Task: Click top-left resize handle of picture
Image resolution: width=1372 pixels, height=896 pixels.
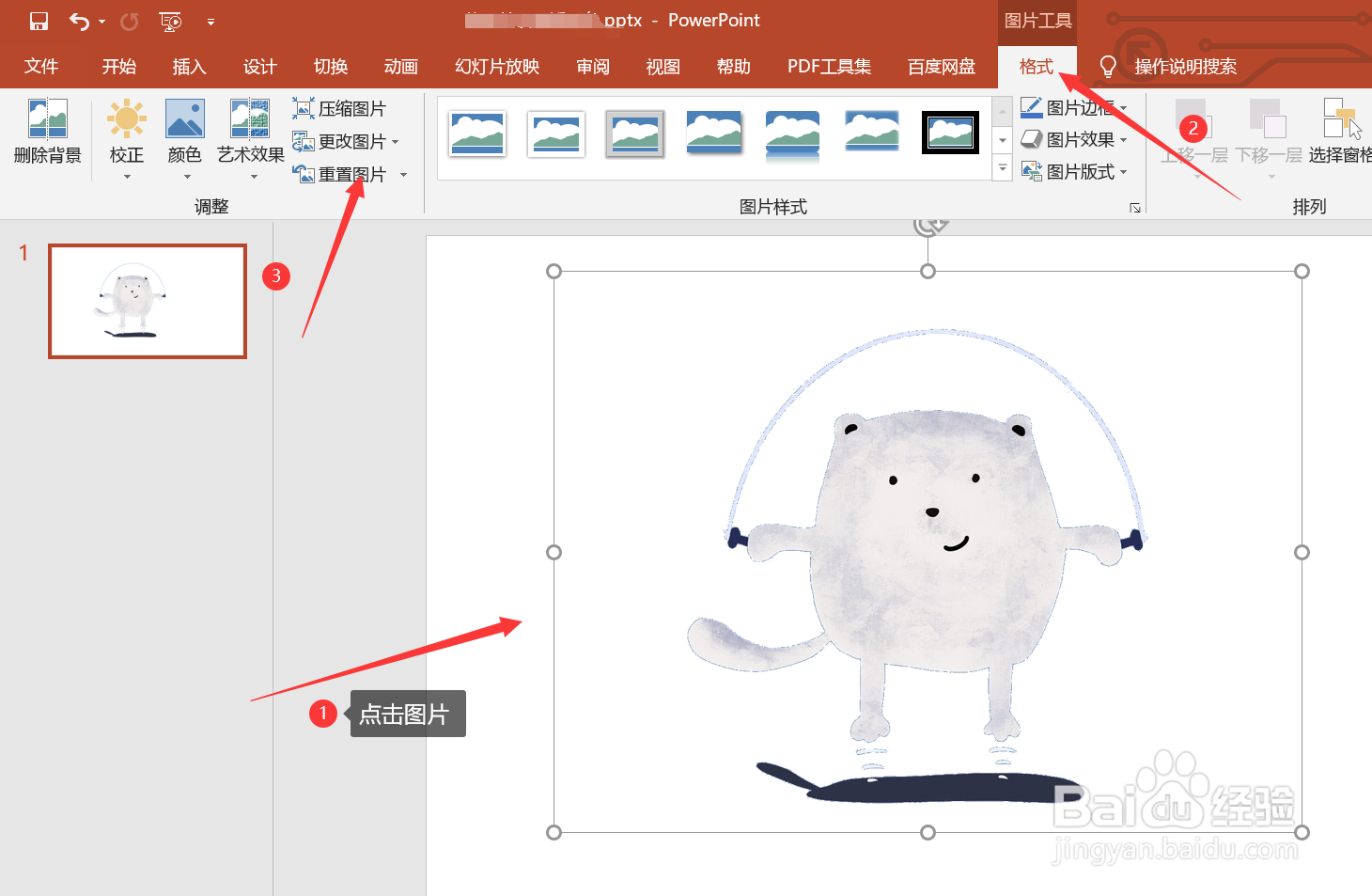Action: (553, 271)
